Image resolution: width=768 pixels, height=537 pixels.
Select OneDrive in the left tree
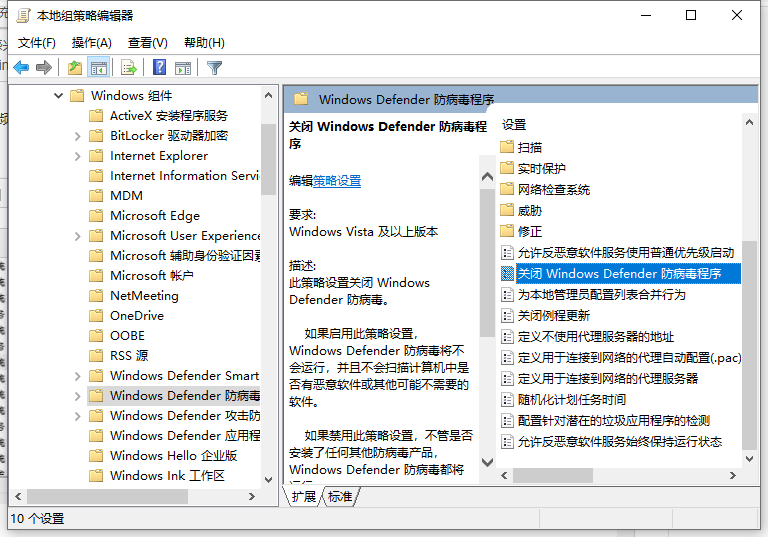point(136,316)
